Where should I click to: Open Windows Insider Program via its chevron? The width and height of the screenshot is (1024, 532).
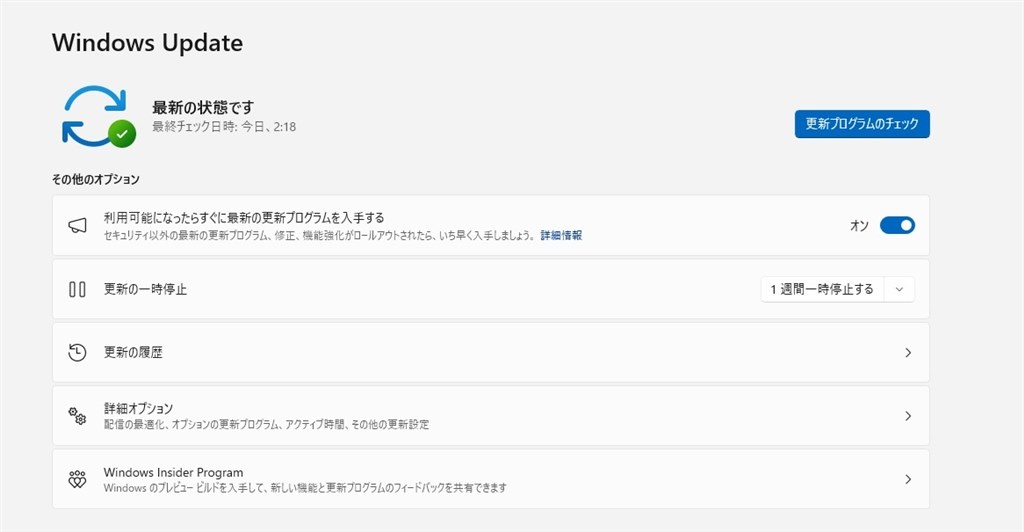(x=908, y=479)
